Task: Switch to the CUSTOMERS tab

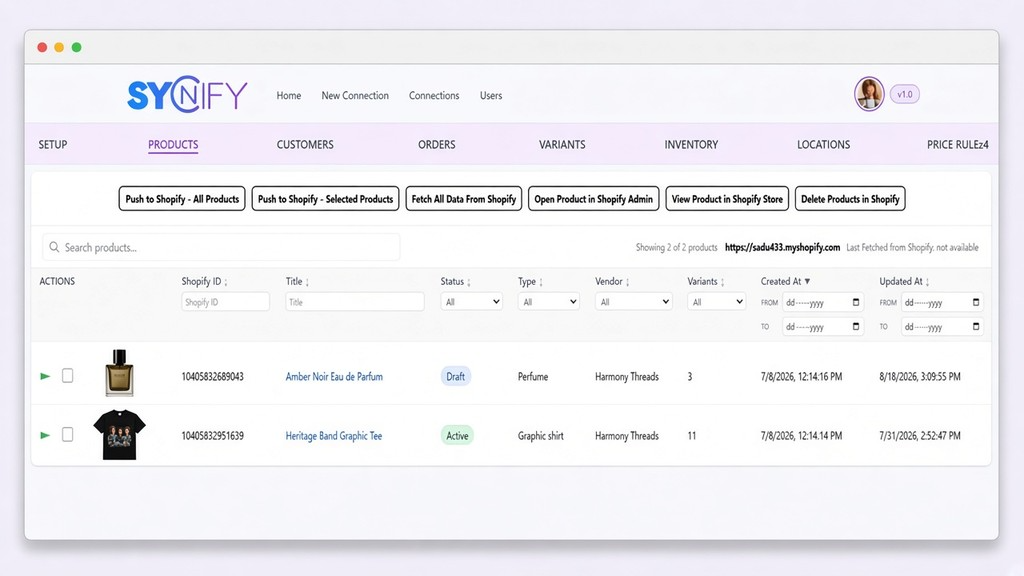Action: (x=305, y=144)
